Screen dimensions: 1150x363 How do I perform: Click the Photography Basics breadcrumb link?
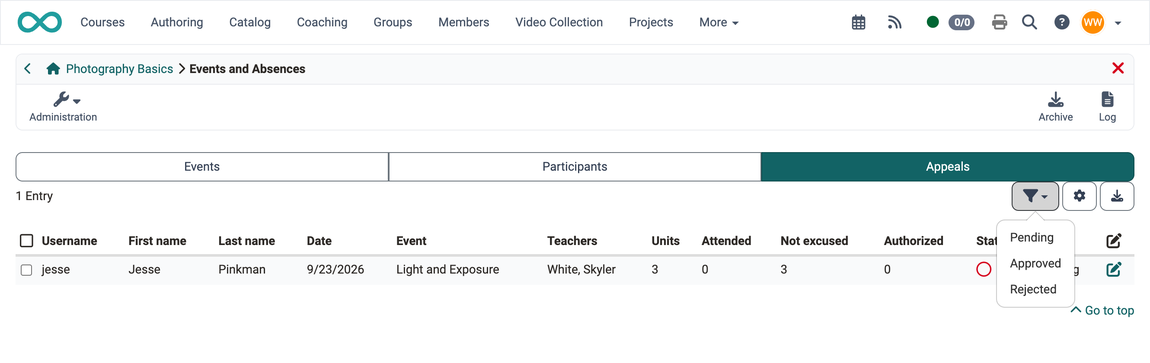tap(120, 69)
